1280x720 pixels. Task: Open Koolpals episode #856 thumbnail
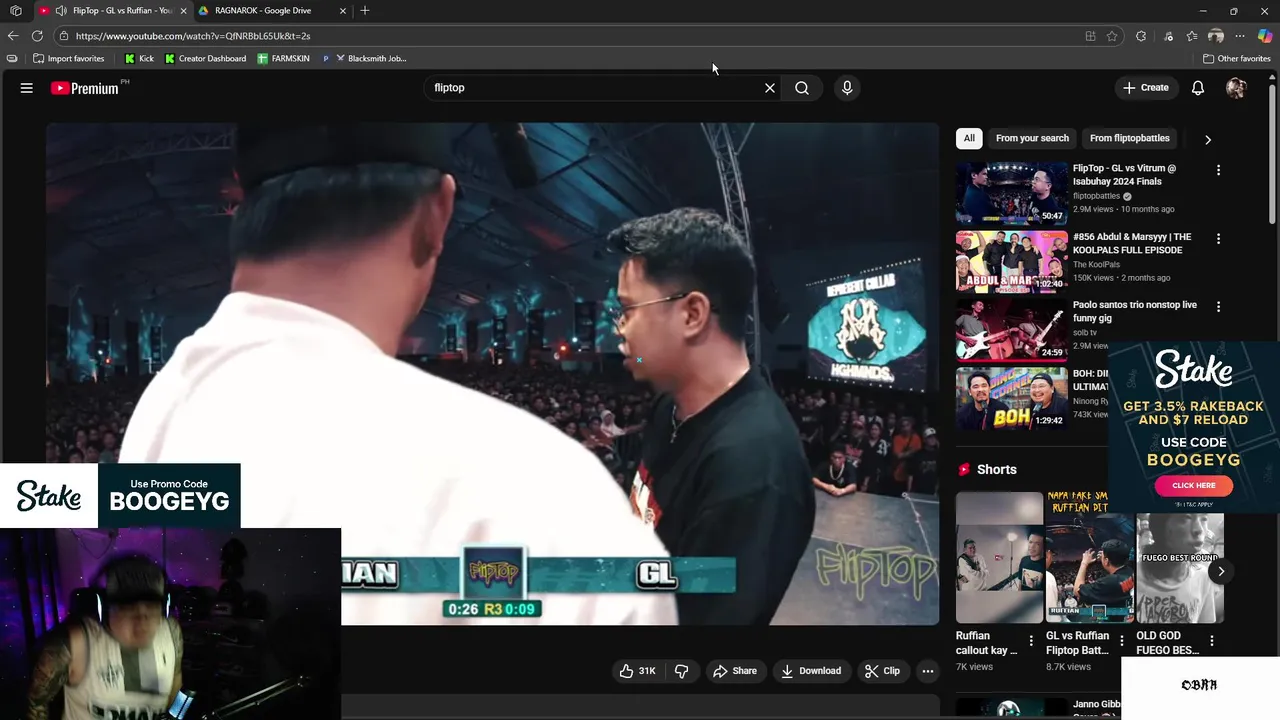[1011, 262]
